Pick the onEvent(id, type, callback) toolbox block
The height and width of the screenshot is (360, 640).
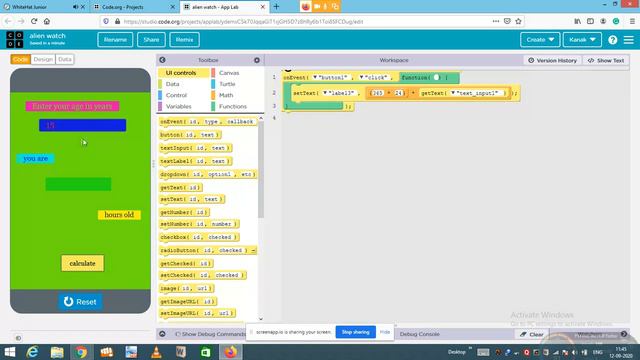[x=208, y=122]
